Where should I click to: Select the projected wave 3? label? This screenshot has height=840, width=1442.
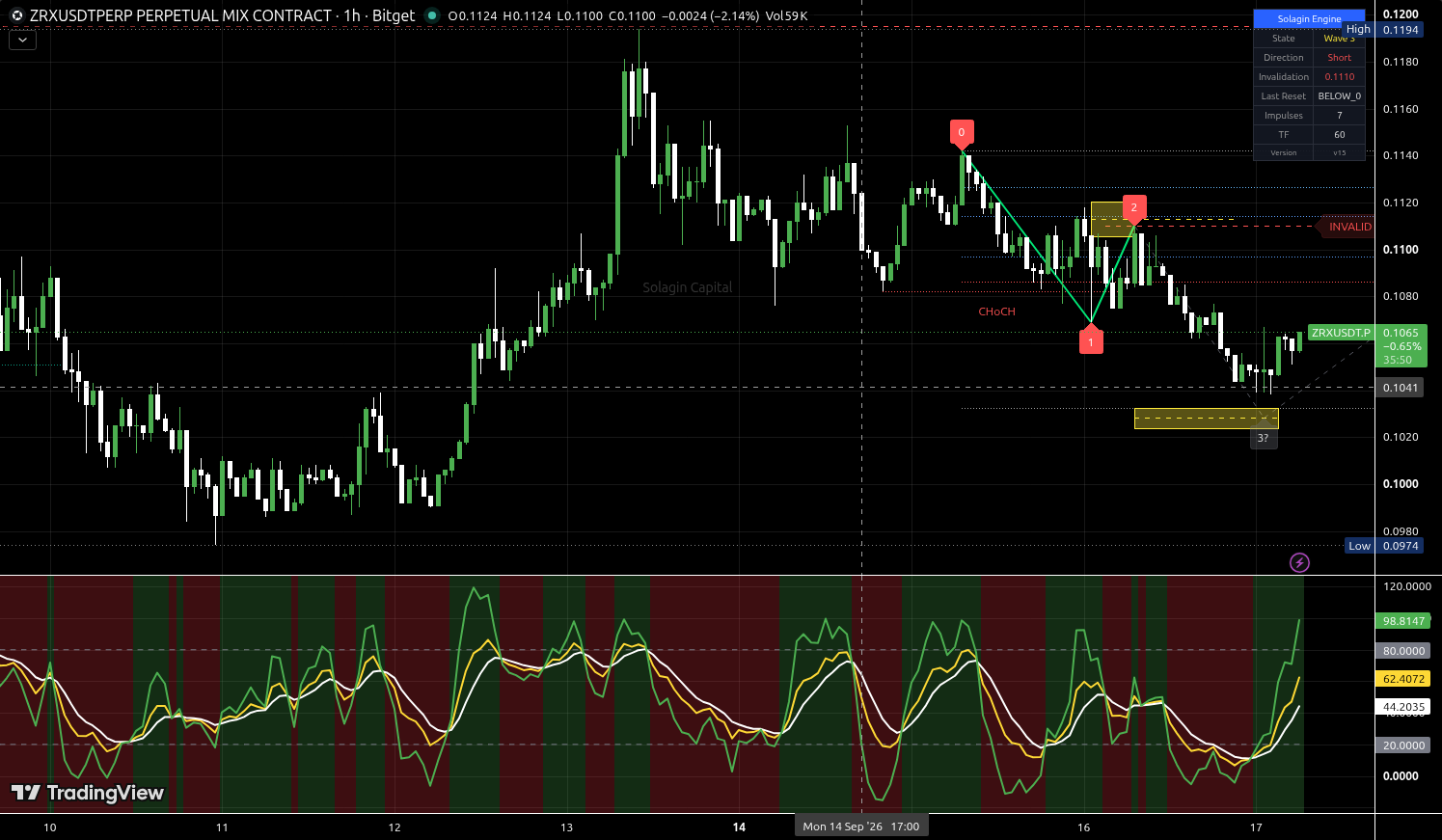point(1264,438)
